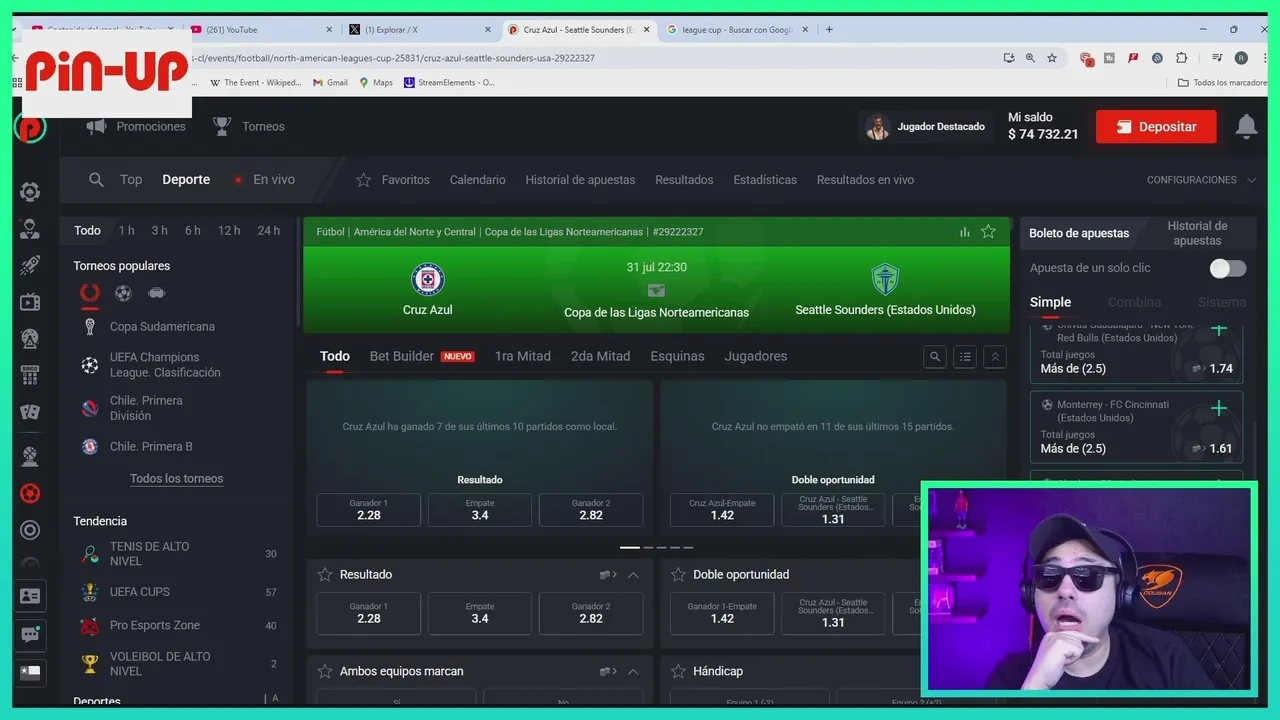Screen dimensions: 1280x720
Task: Click the first carousel pagination dot
Action: click(x=630, y=548)
